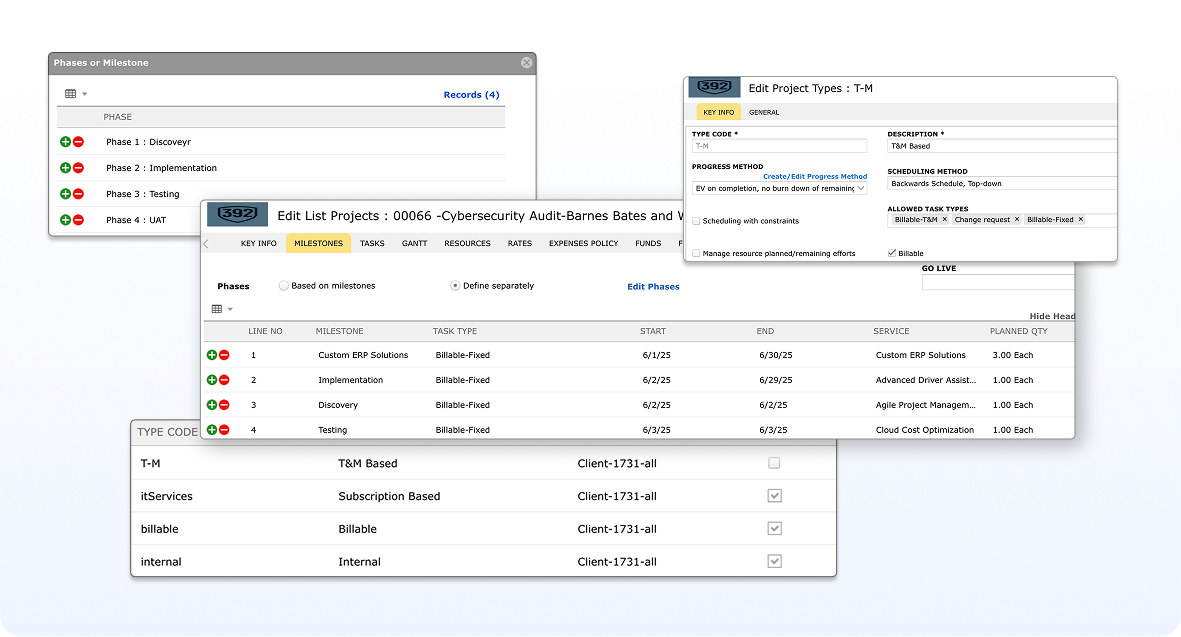The width and height of the screenshot is (1181, 637).
Task: Click the Subscription Based cell
Action: pos(389,496)
